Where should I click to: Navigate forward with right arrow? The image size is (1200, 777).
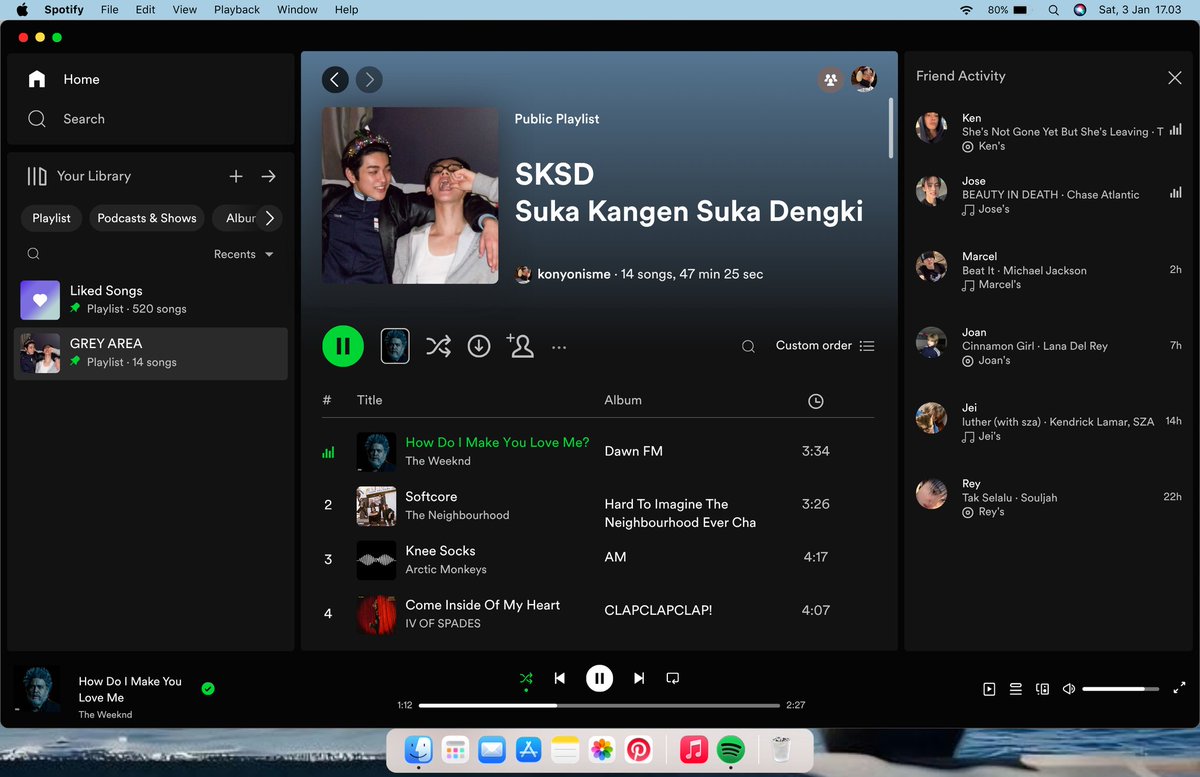click(369, 80)
